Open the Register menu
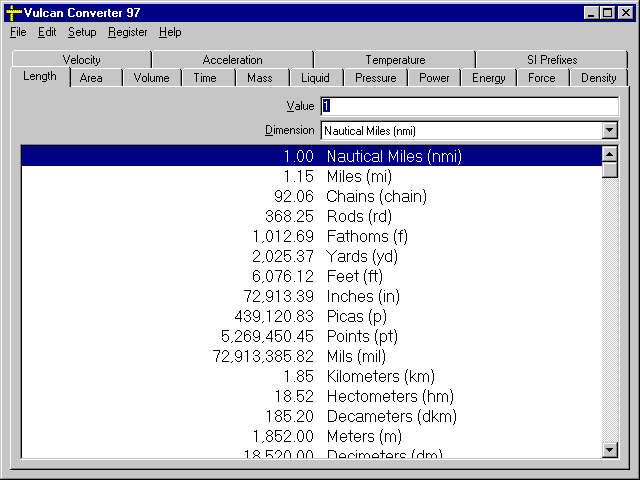The width and height of the screenshot is (640, 480). click(x=128, y=32)
